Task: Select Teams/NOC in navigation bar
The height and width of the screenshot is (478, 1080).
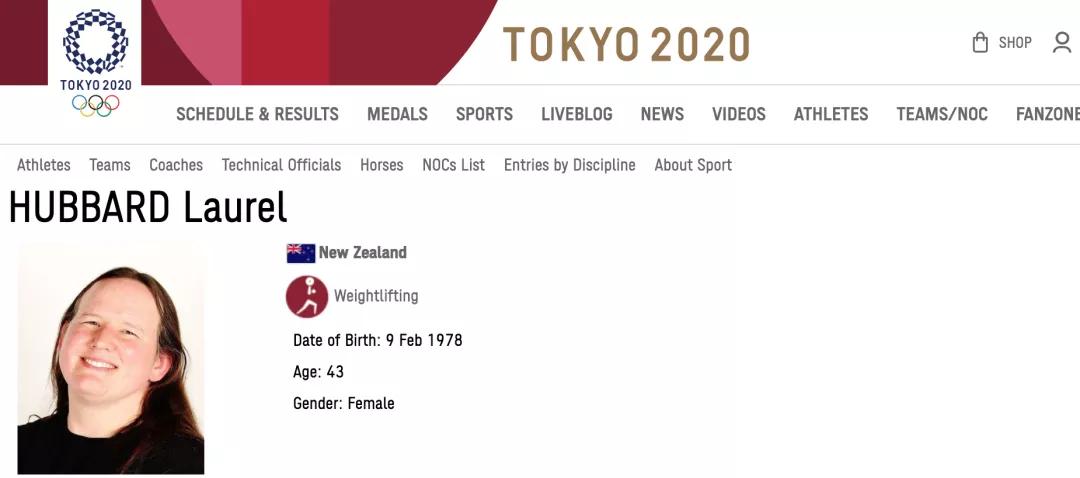Action: pyautogui.click(x=942, y=114)
